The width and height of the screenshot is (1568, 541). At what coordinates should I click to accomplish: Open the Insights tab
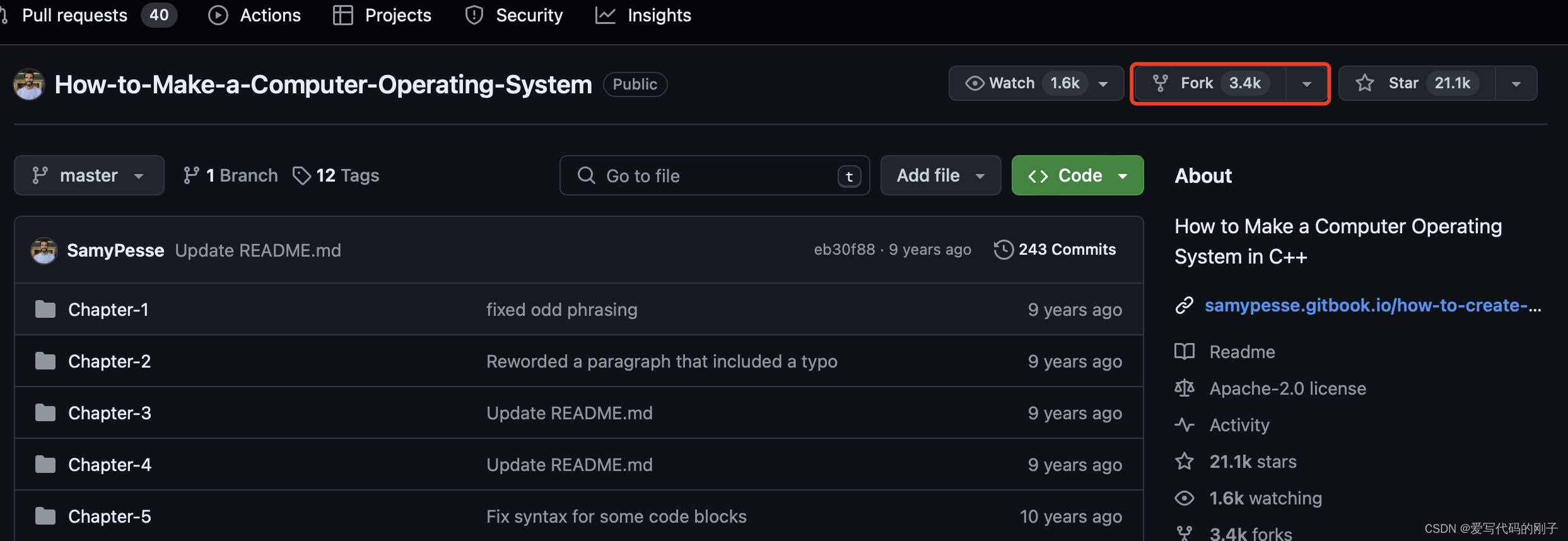[643, 15]
